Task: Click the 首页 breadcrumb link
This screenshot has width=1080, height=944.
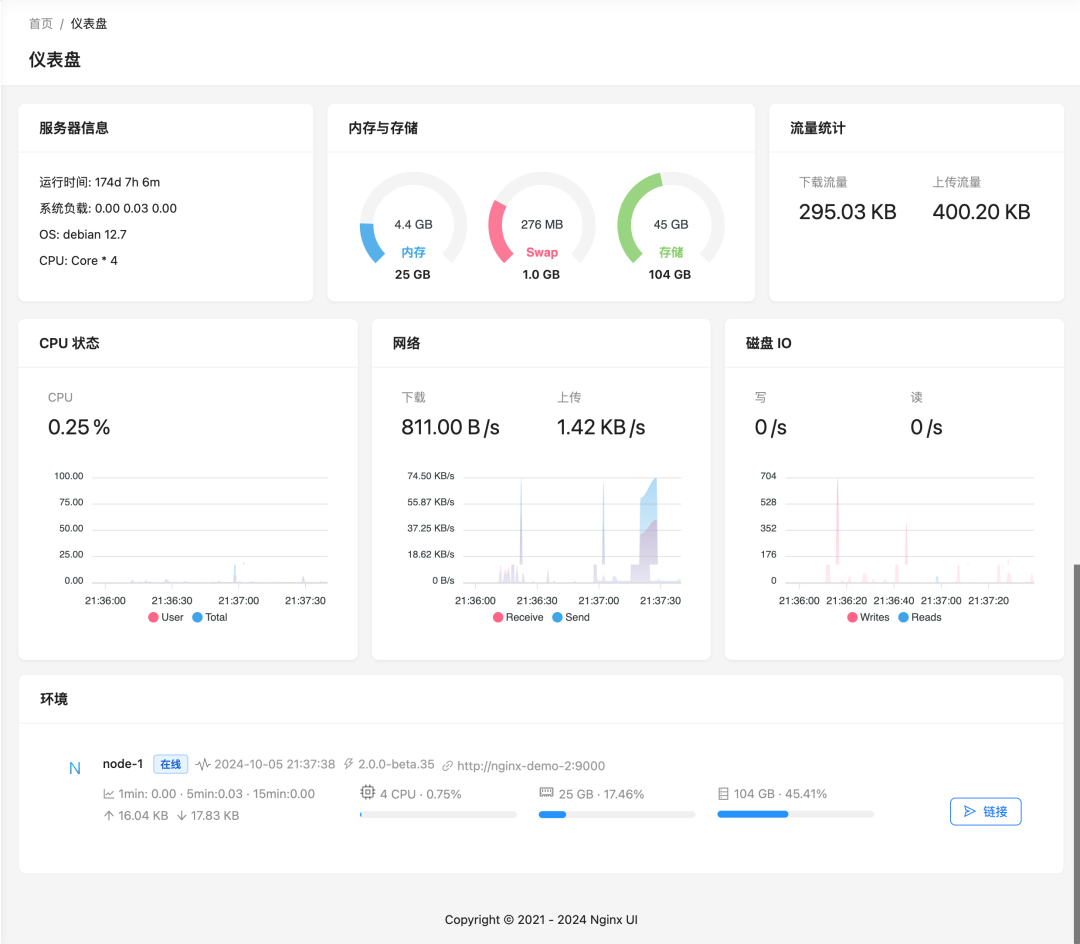Action: pos(41,23)
